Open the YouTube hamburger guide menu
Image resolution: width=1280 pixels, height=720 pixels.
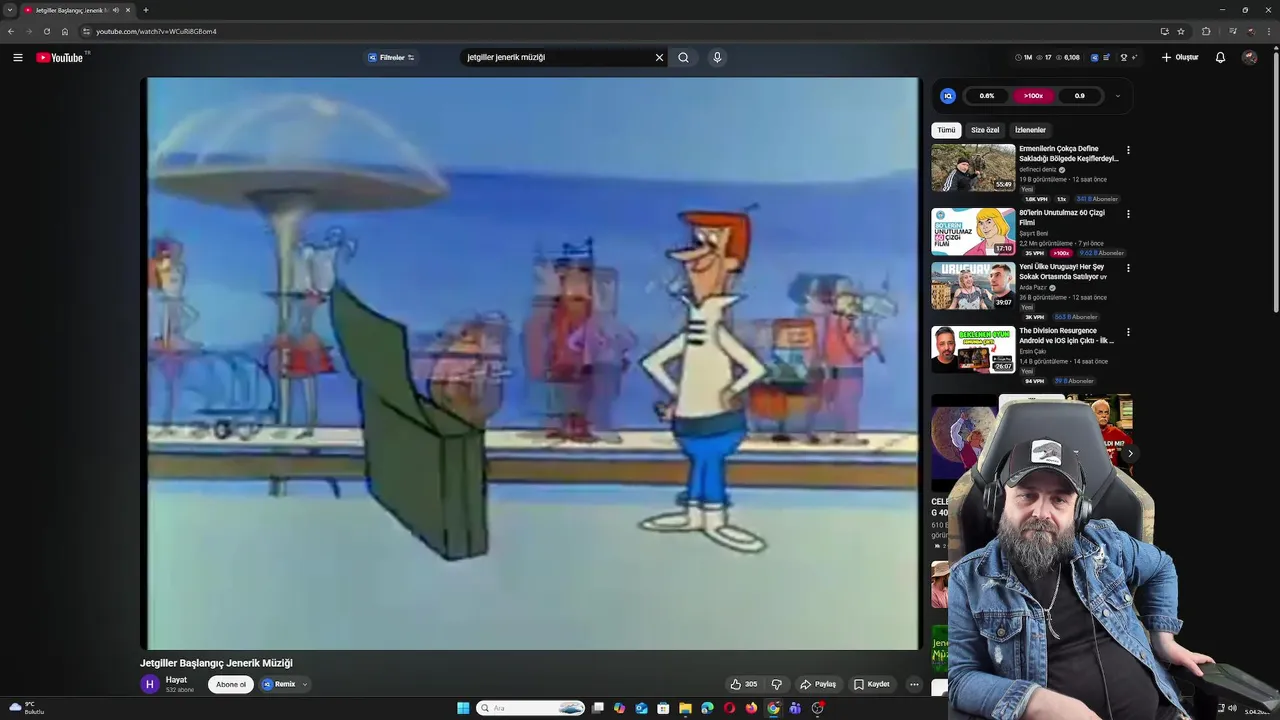click(17, 57)
